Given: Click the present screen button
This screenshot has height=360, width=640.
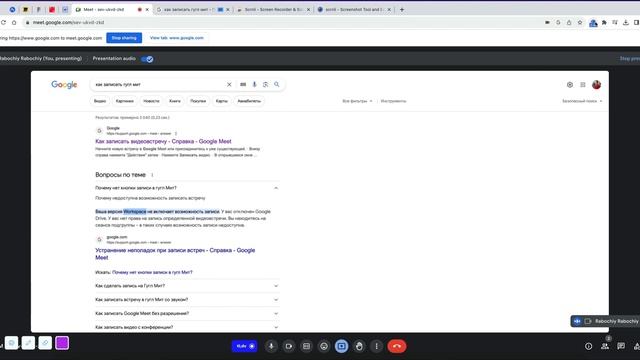Looking at the screenshot, I should [342, 346].
